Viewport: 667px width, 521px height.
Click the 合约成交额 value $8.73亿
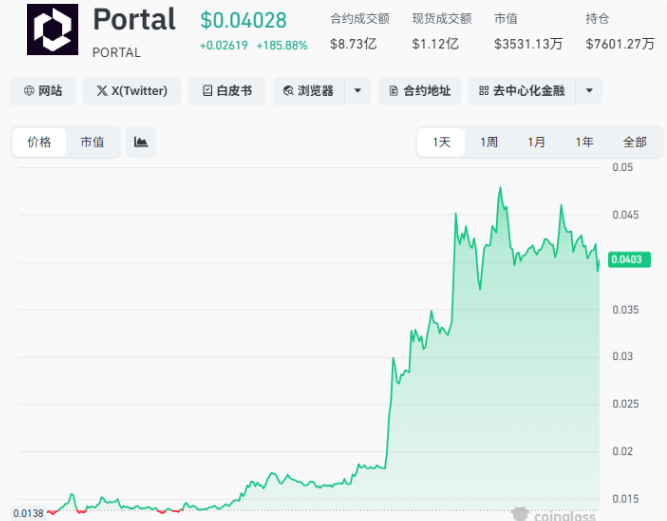pyautogui.click(x=353, y=44)
